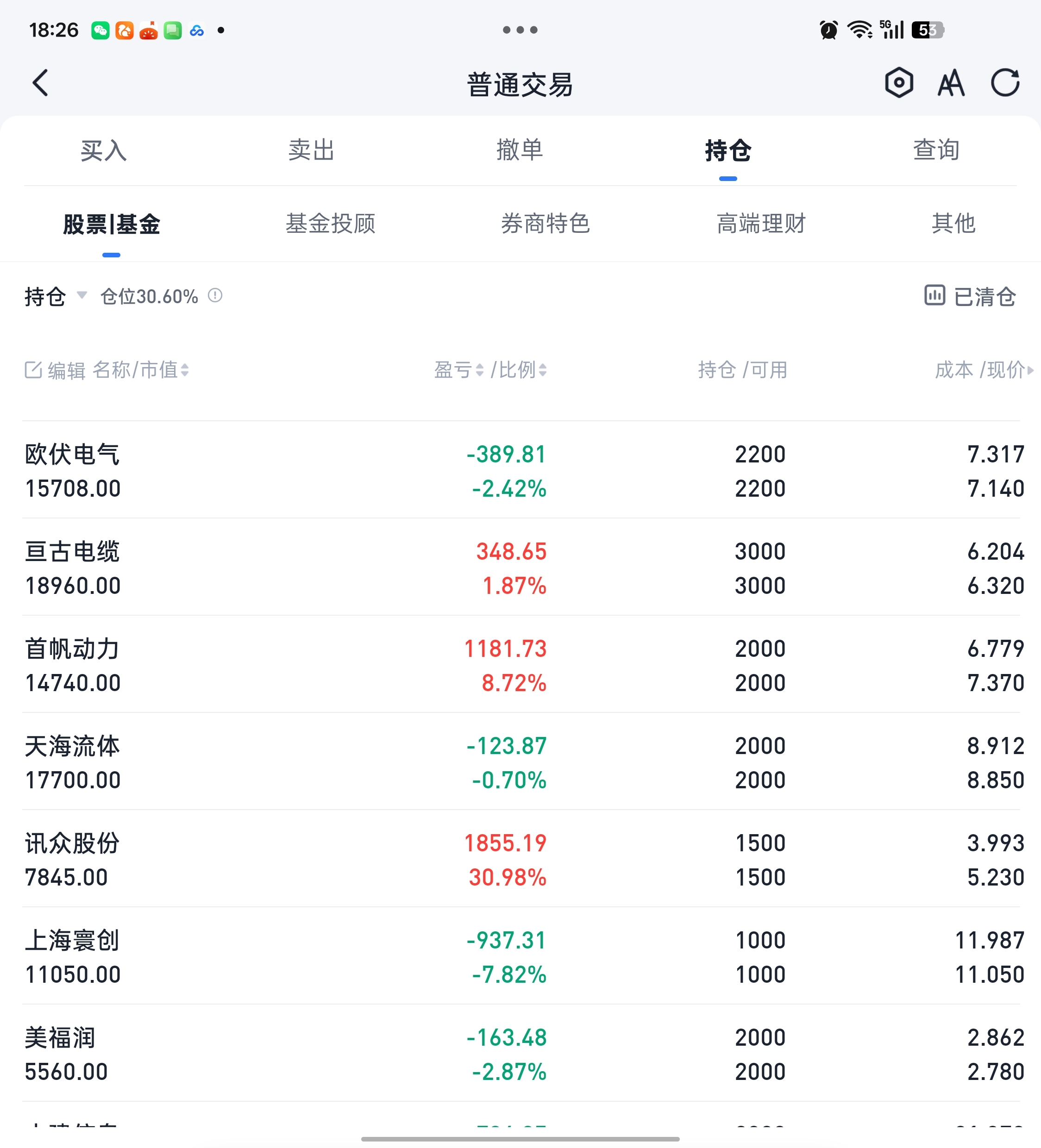Tap the bottom home indicator bar

tap(520, 1139)
